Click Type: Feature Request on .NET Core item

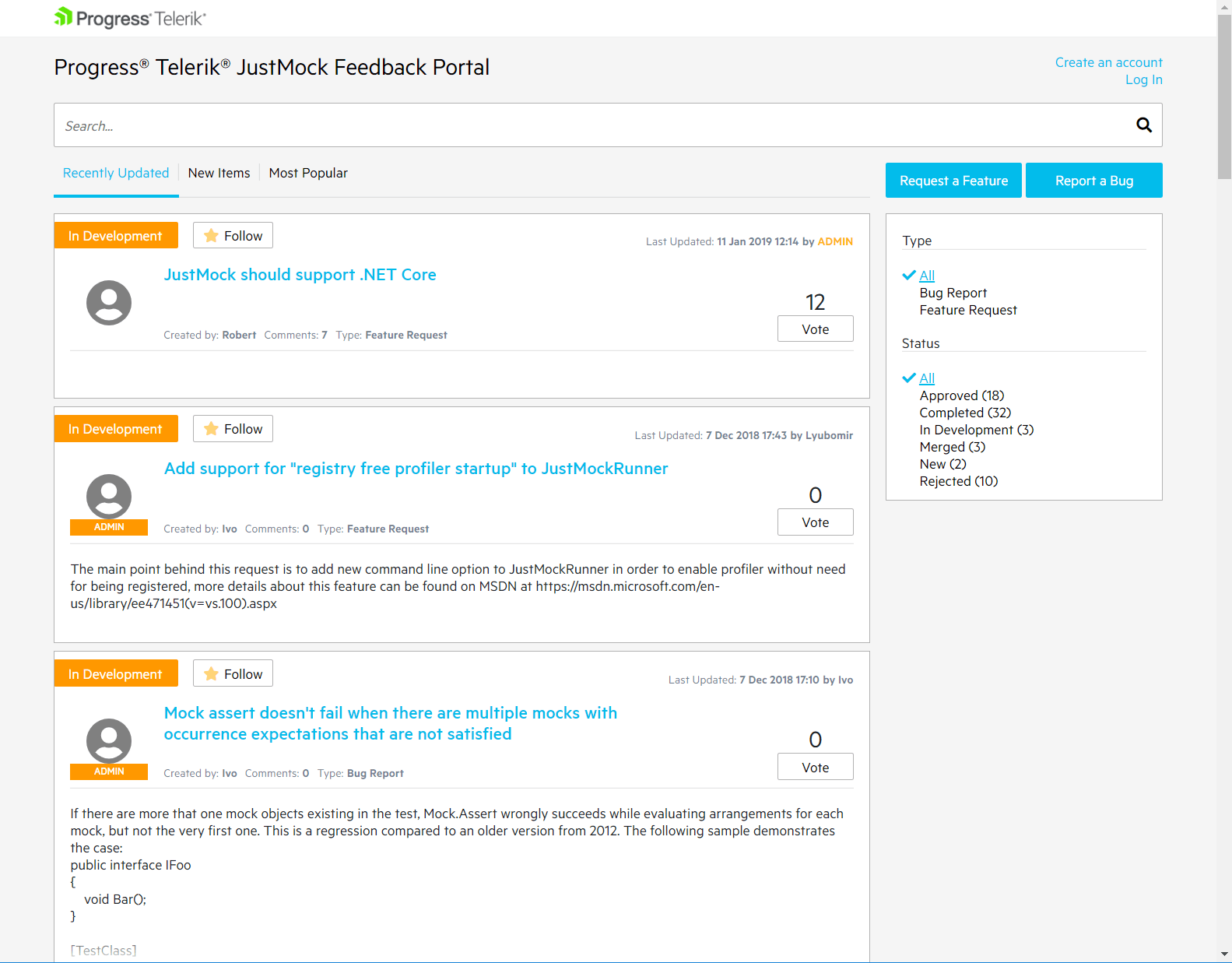(391, 336)
